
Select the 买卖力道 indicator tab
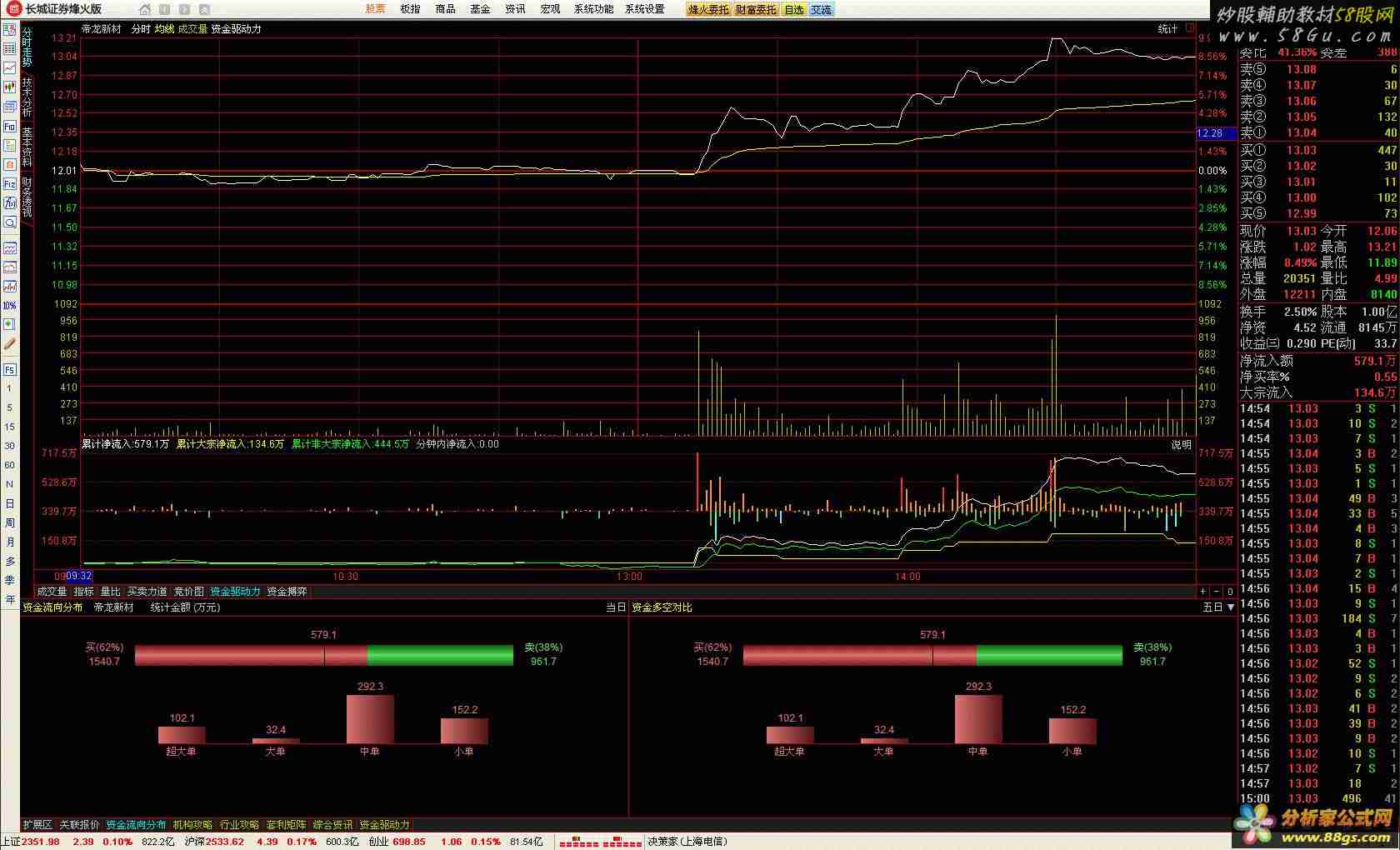147,592
